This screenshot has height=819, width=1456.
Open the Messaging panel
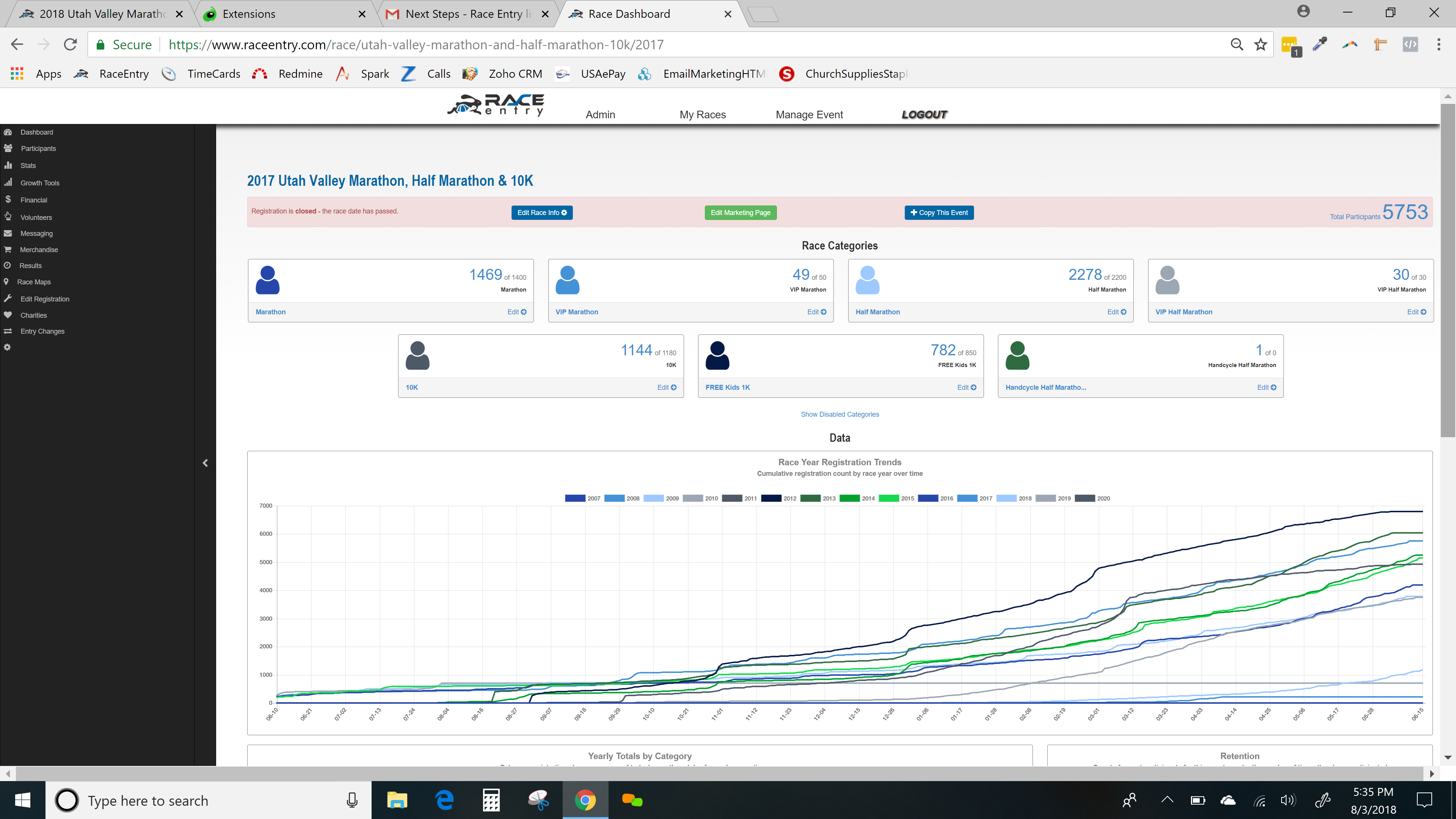[x=36, y=233]
